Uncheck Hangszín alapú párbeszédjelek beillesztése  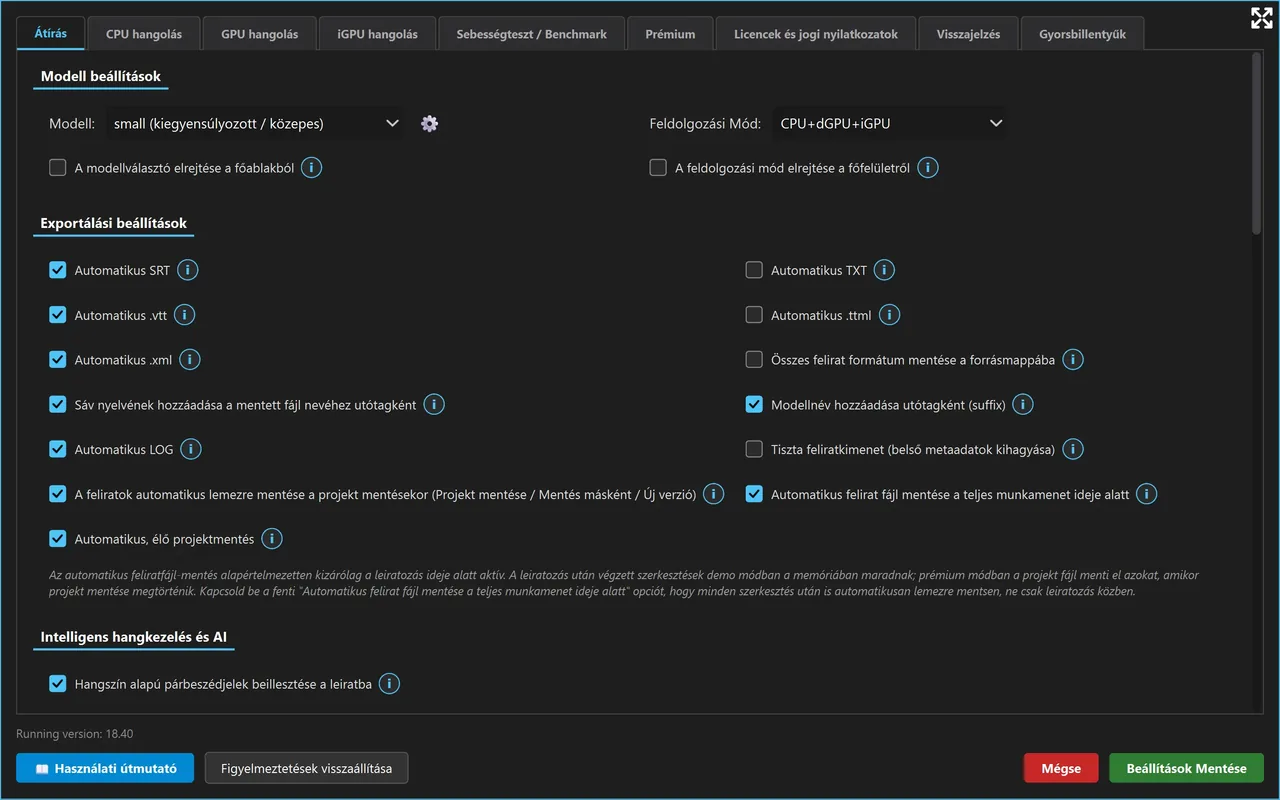pyautogui.click(x=58, y=684)
